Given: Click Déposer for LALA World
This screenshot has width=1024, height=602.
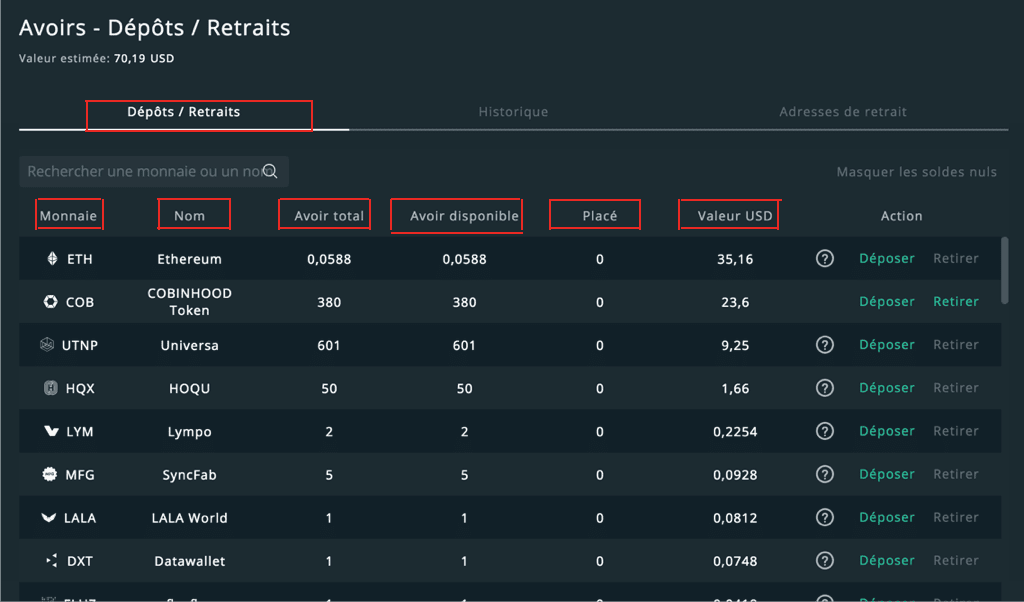Looking at the screenshot, I should pos(887,517).
